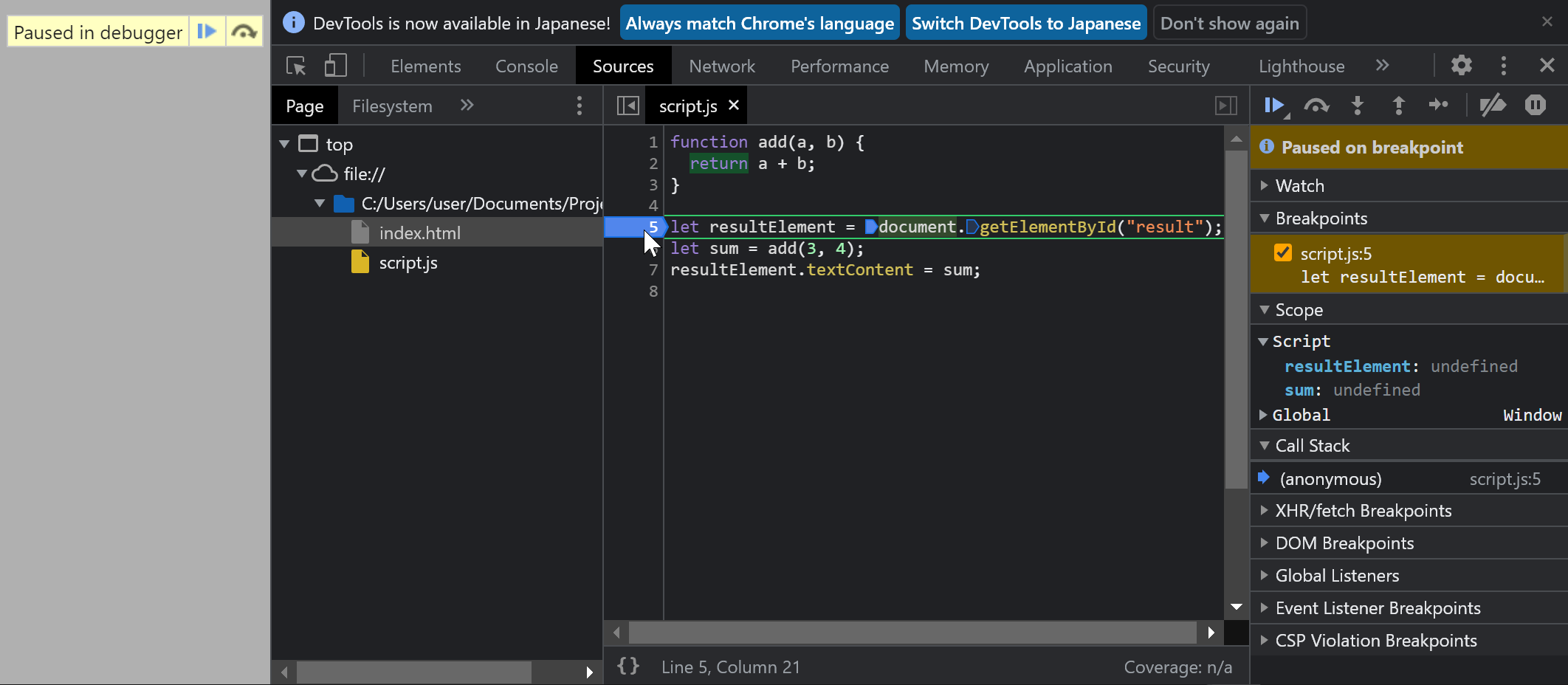Click the code editor horizontal scrollbar

[912, 633]
